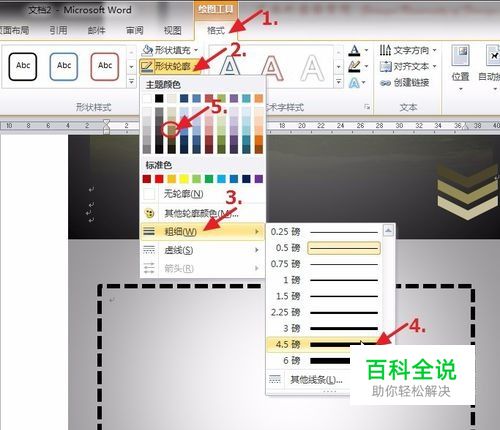Click the text outline pencil icon
Viewport: 500px width, 430px height.
[x=354, y=67]
